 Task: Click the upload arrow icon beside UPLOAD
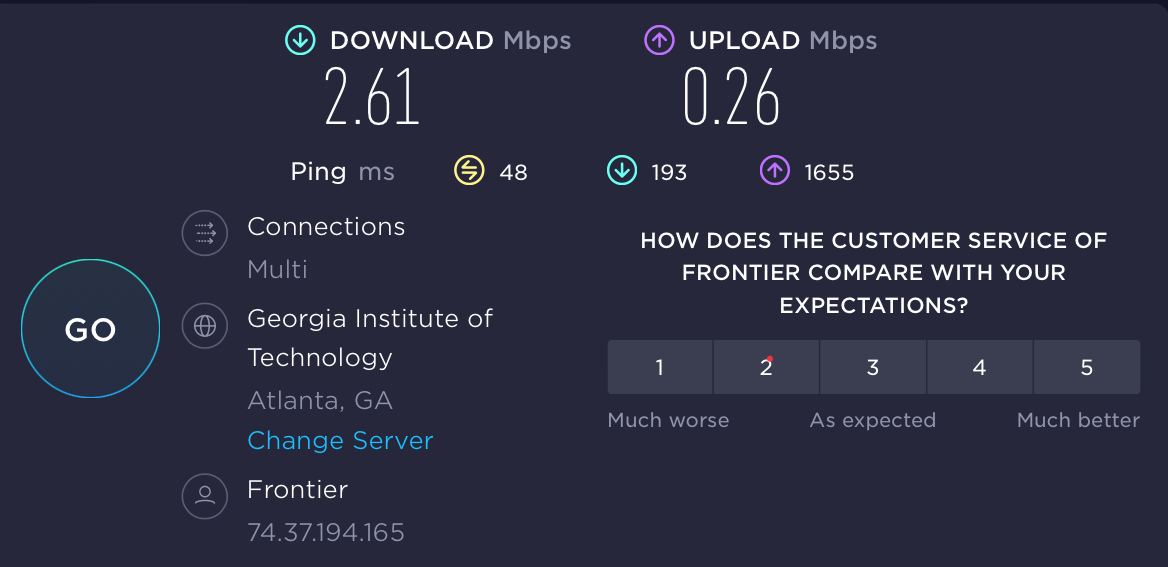tap(659, 41)
